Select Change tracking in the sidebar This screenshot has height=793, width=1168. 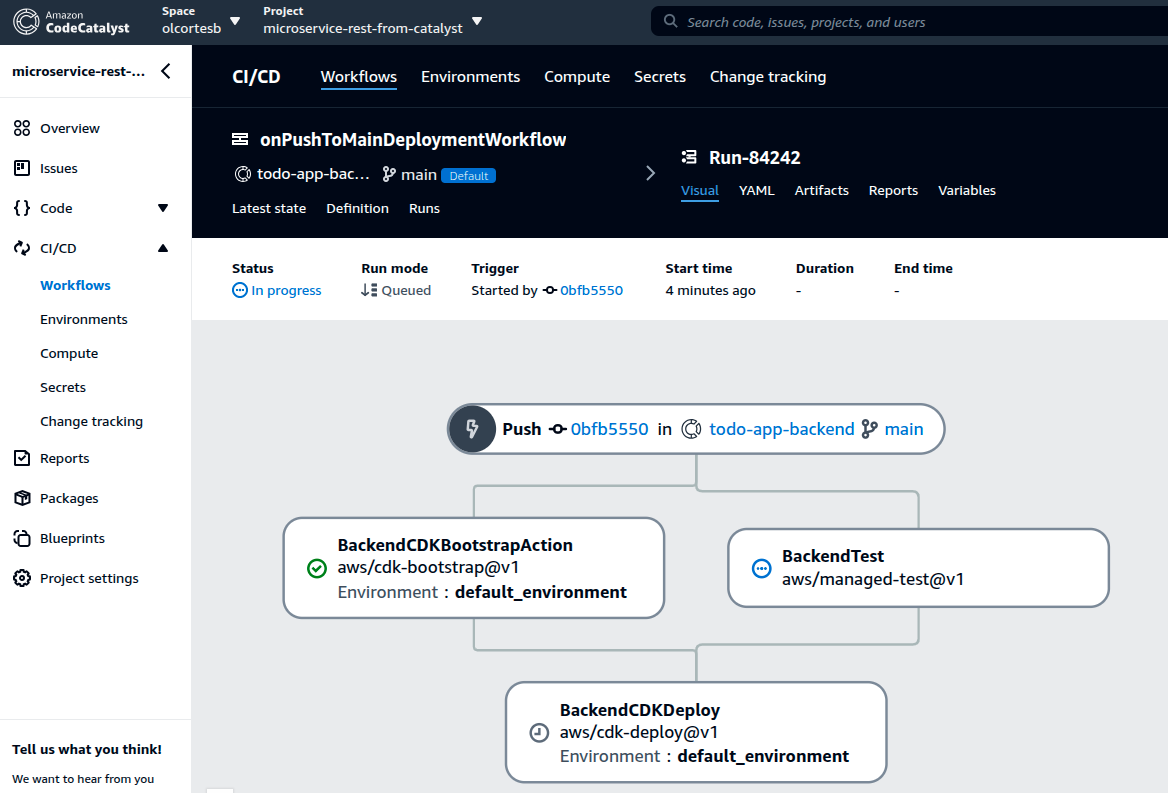point(91,421)
